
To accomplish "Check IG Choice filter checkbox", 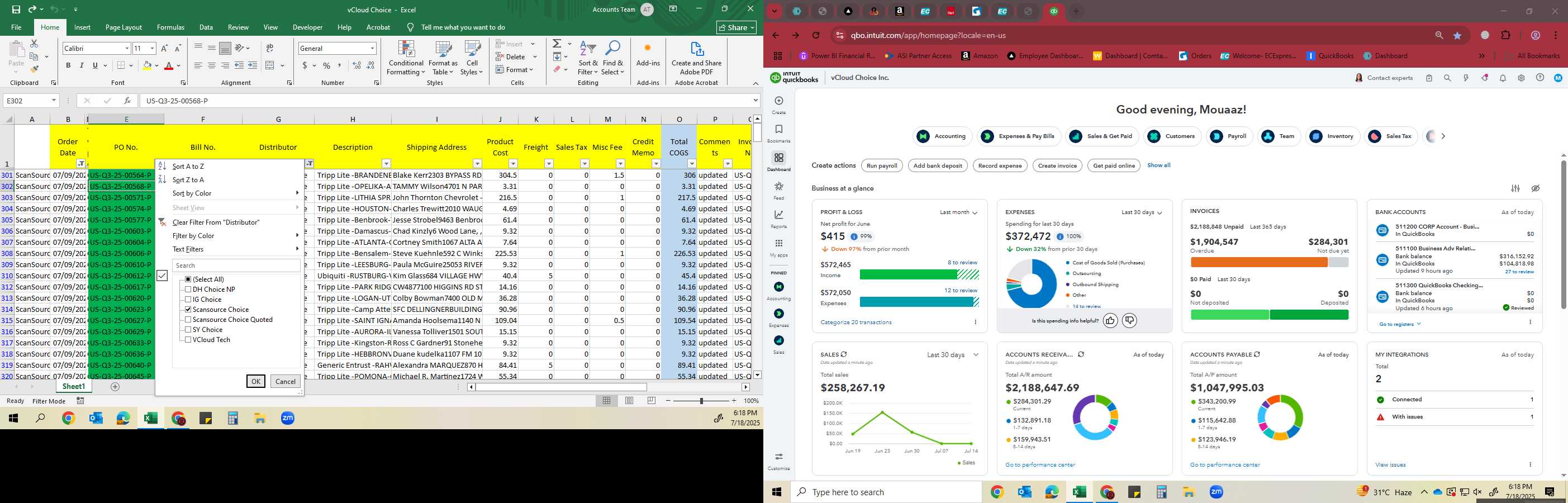I will (x=188, y=299).
